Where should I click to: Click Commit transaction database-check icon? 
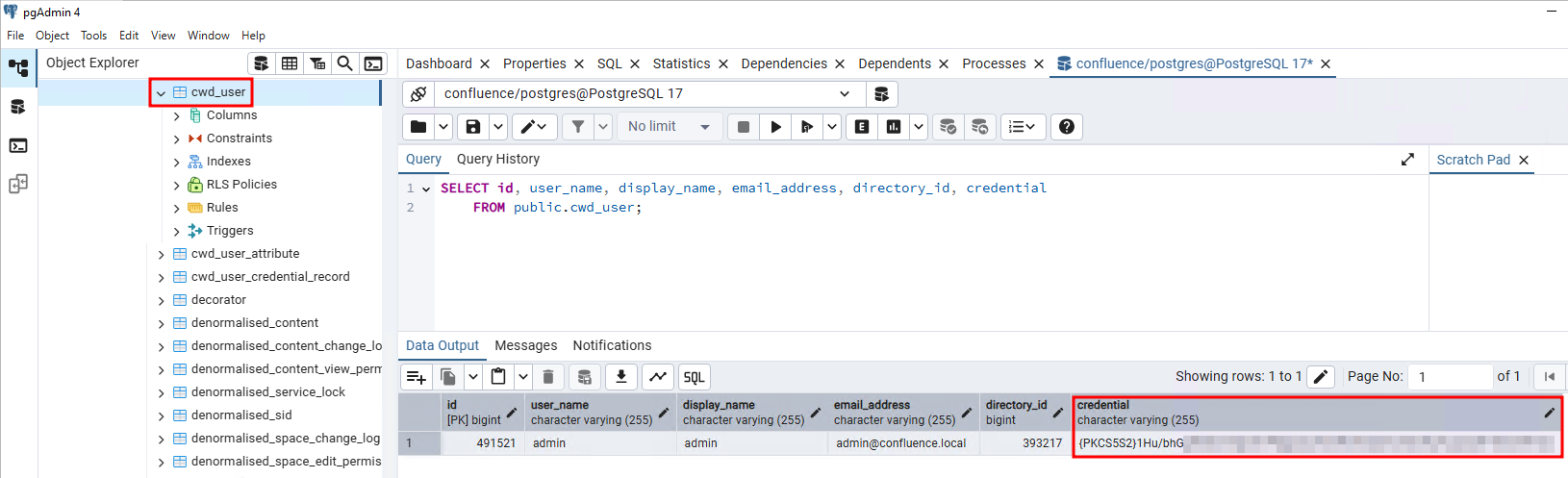click(x=948, y=126)
